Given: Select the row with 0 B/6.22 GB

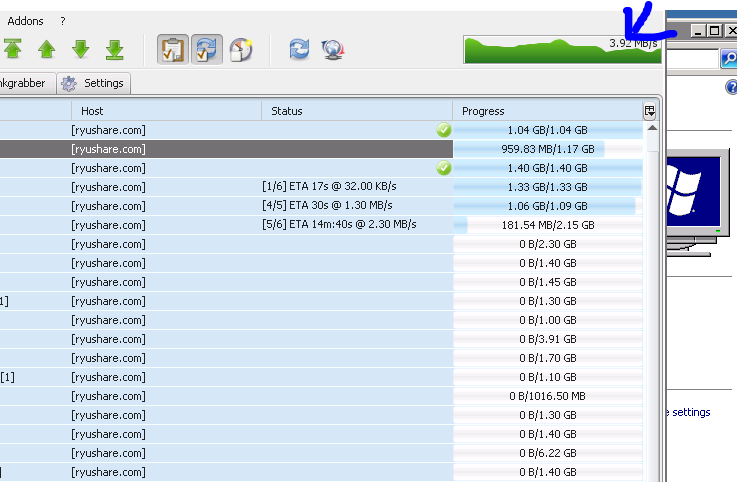Looking at the screenshot, I should pos(321,453).
